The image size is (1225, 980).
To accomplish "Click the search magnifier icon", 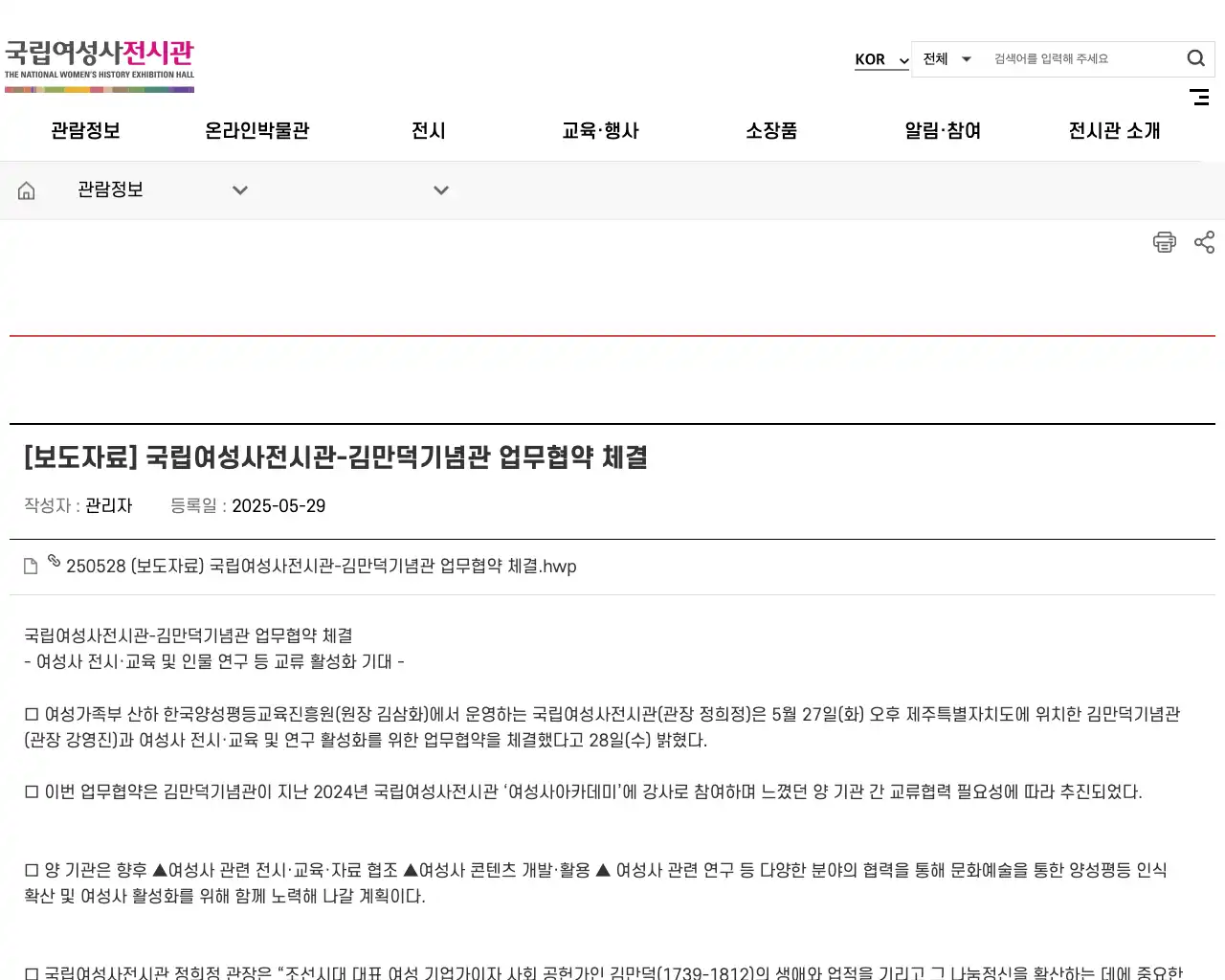I will point(1195,58).
